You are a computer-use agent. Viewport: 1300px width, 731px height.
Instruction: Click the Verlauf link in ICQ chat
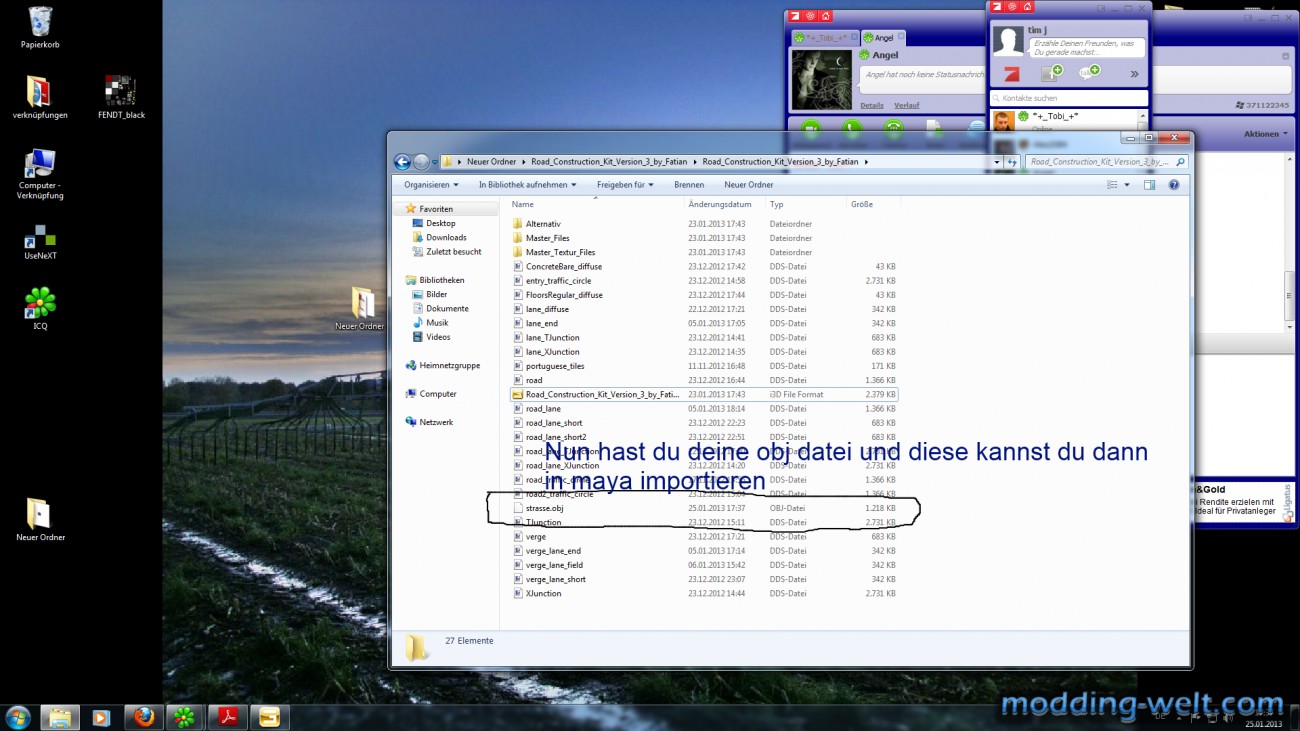coord(906,105)
